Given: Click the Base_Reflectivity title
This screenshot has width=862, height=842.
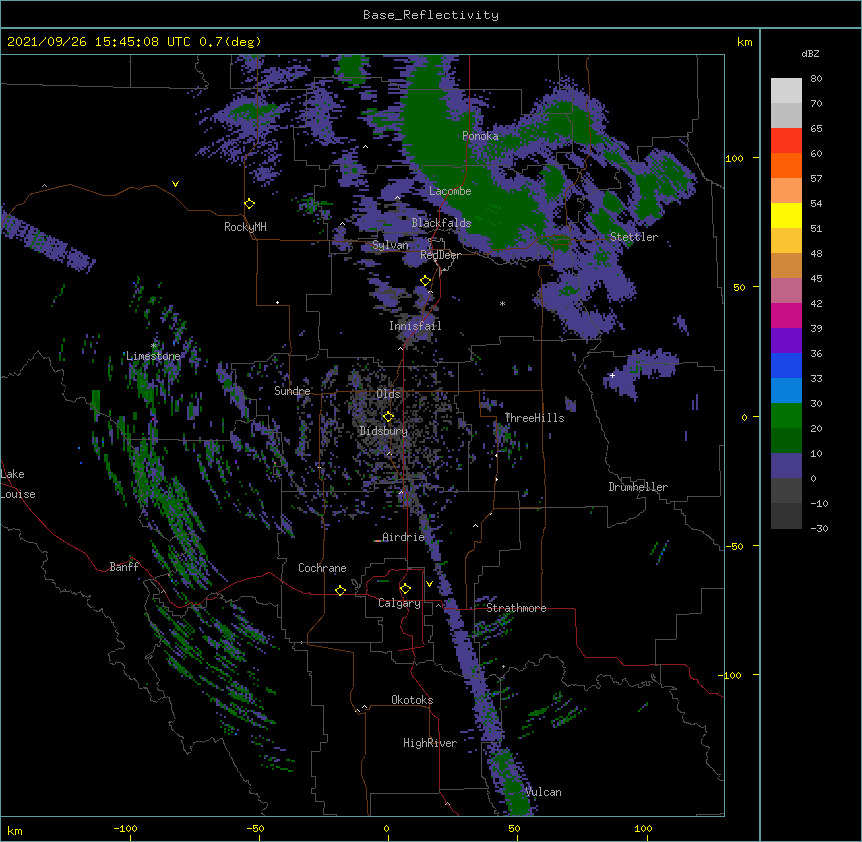Looking at the screenshot, I should tap(431, 15).
